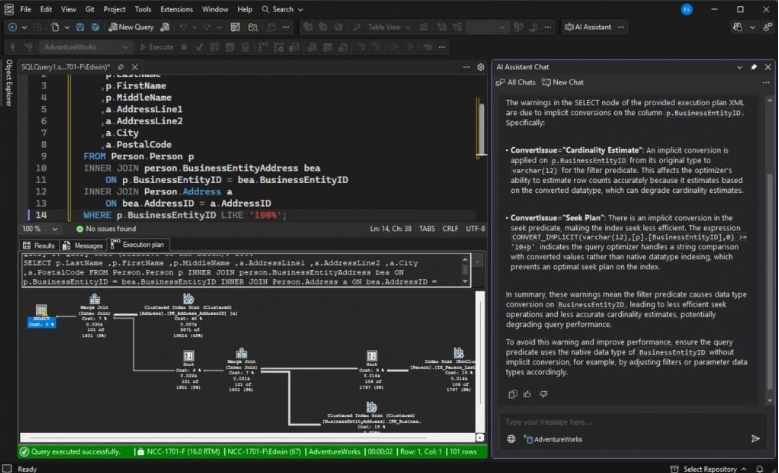Close the AI Assistant Chat panel

(x=768, y=67)
